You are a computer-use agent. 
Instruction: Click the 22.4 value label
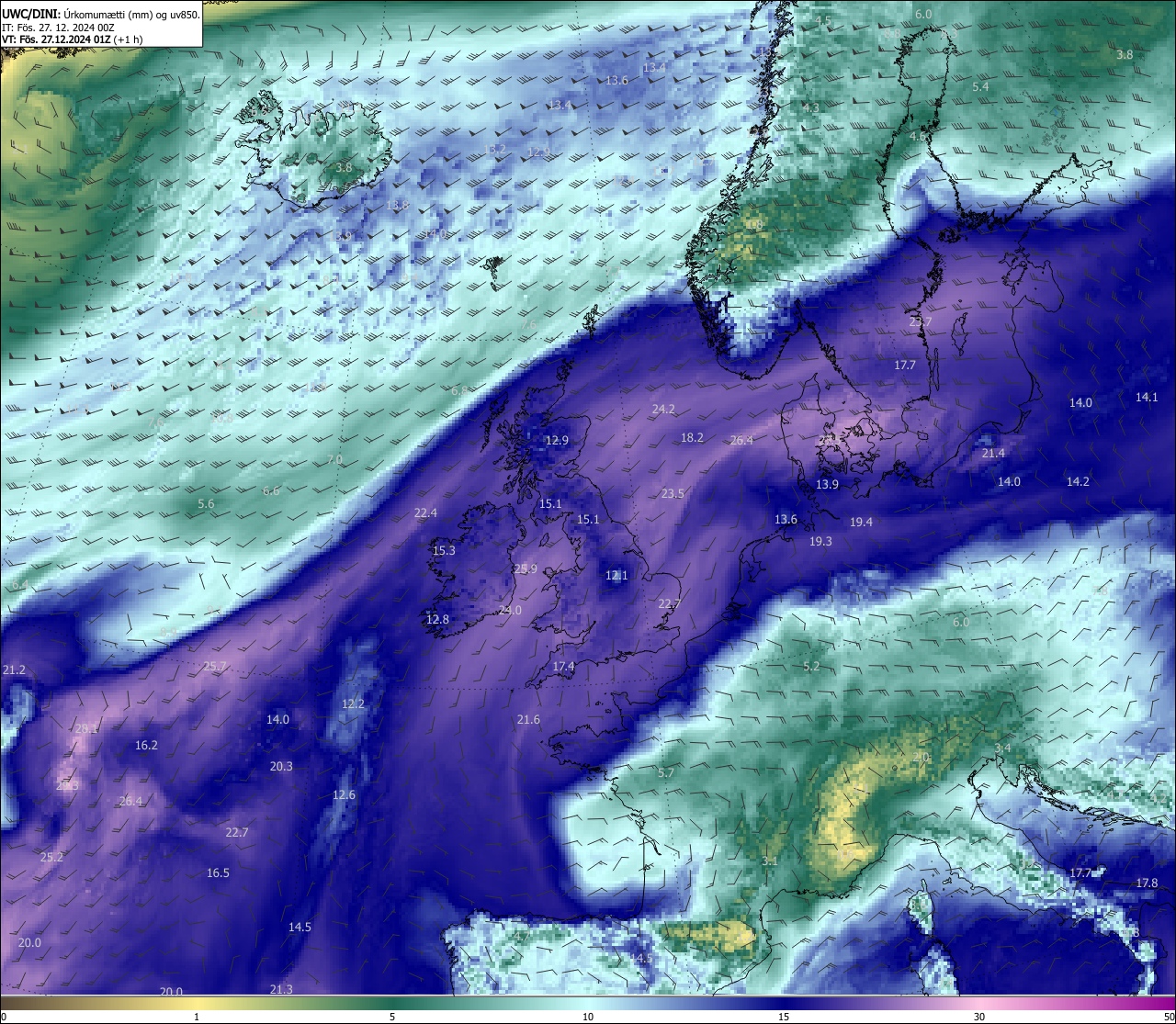(x=425, y=512)
